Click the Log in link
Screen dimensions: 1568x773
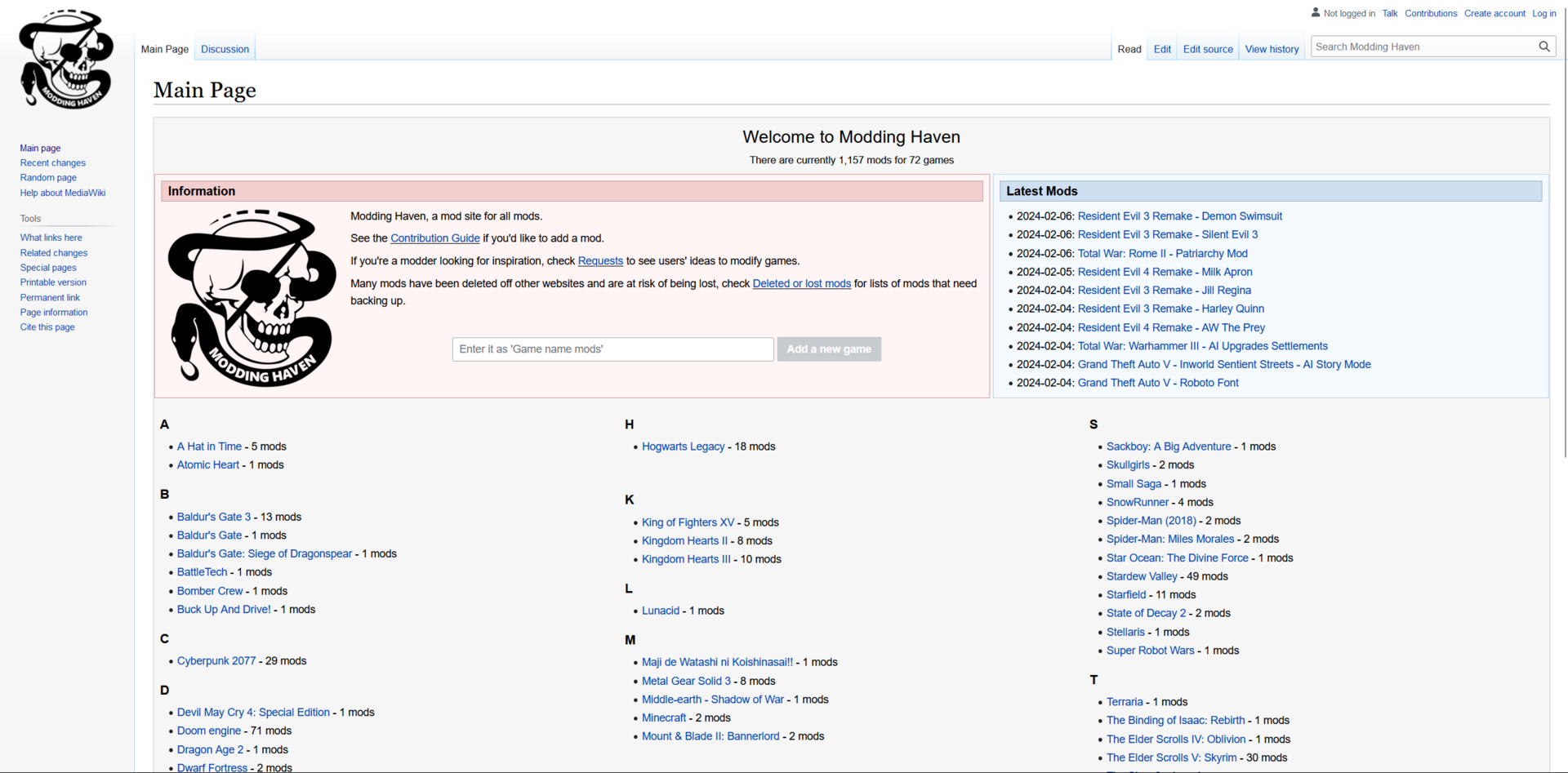coord(1543,13)
